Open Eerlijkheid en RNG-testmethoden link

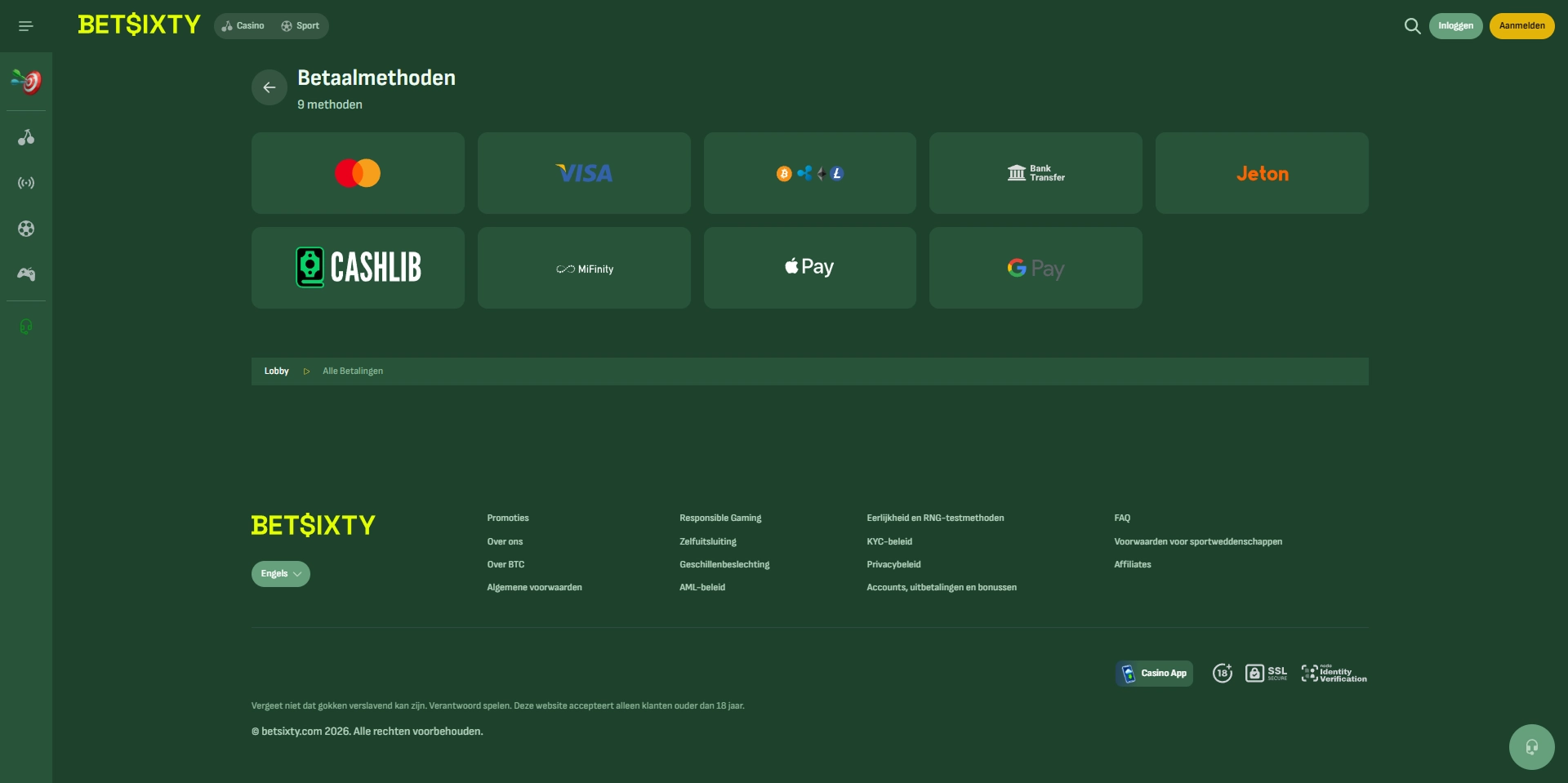tap(935, 518)
